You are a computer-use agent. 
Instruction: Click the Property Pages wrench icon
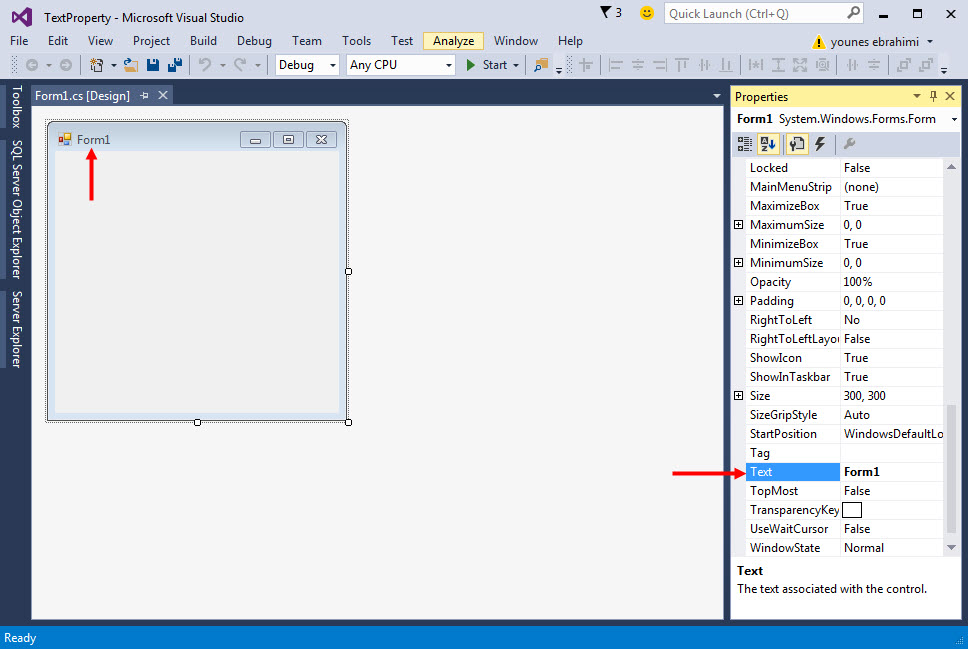coord(849,143)
